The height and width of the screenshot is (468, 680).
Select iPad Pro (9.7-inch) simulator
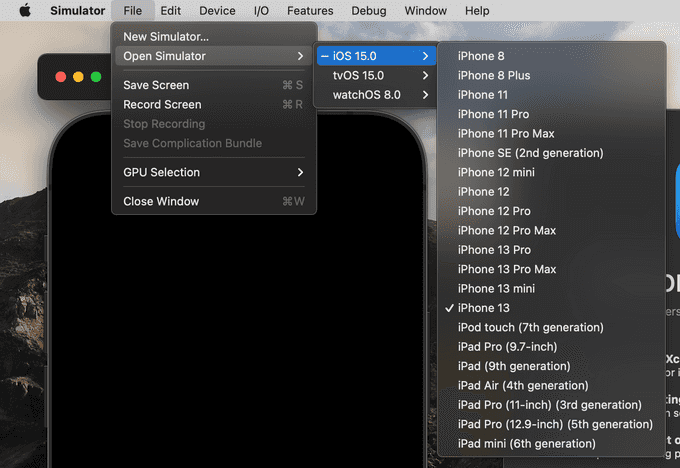tap(552, 347)
